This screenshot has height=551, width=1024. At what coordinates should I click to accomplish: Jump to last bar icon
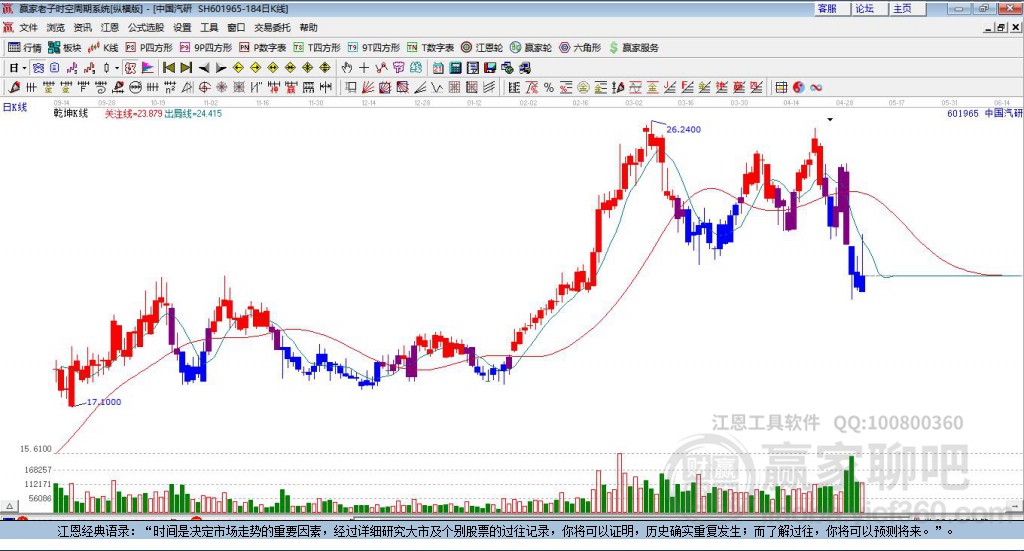pos(186,68)
